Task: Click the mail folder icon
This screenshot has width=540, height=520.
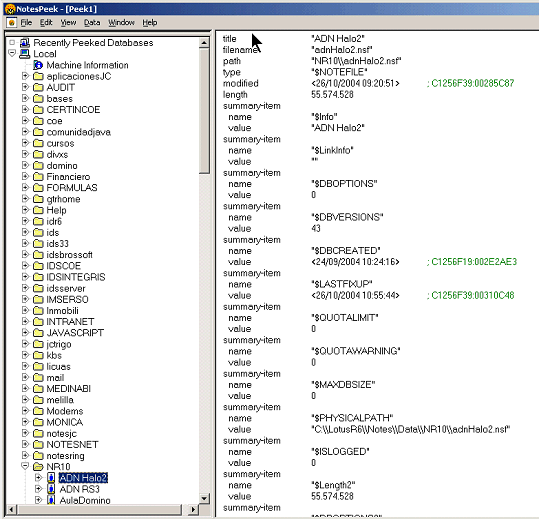Action: [38, 377]
